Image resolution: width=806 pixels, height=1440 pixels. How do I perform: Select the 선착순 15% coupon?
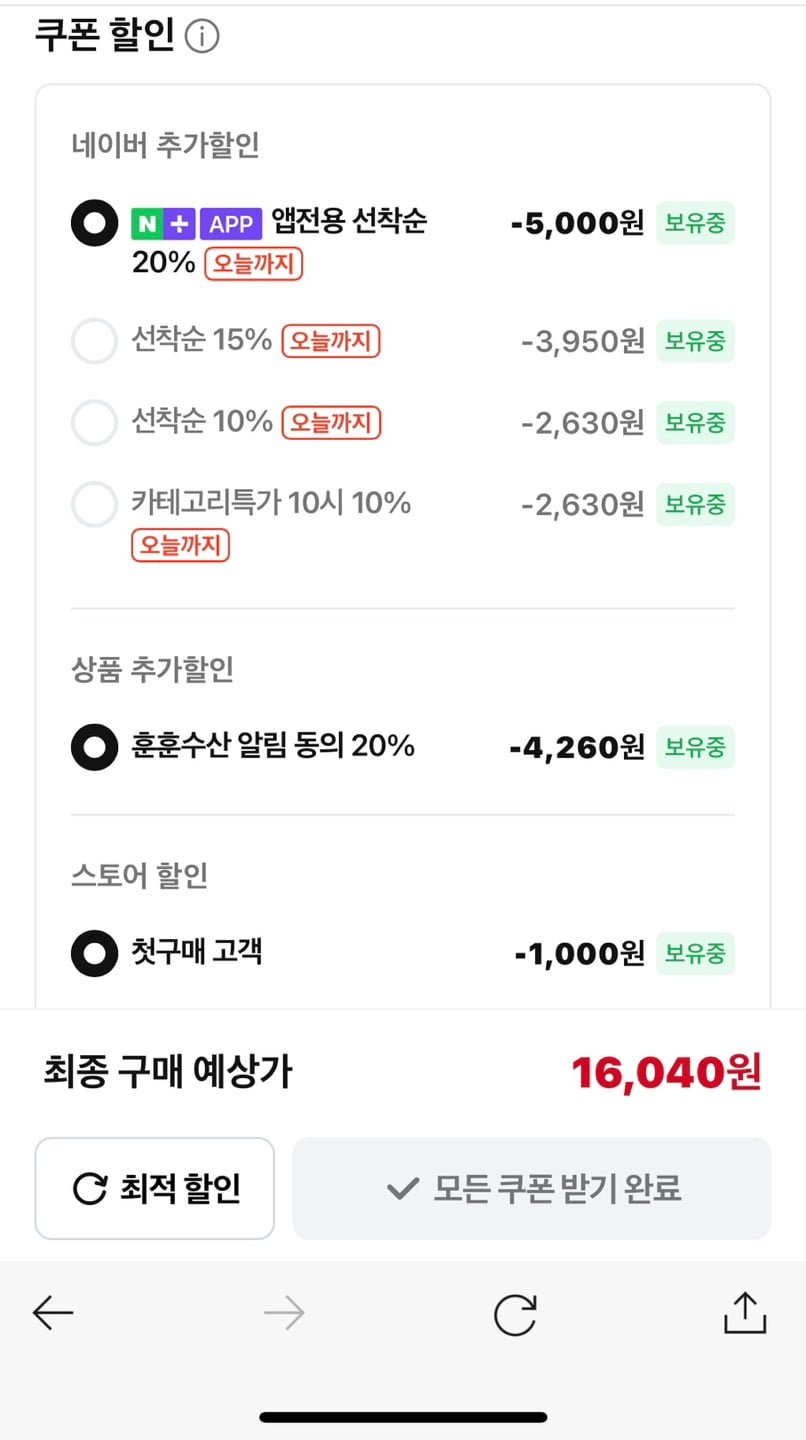[94, 342]
